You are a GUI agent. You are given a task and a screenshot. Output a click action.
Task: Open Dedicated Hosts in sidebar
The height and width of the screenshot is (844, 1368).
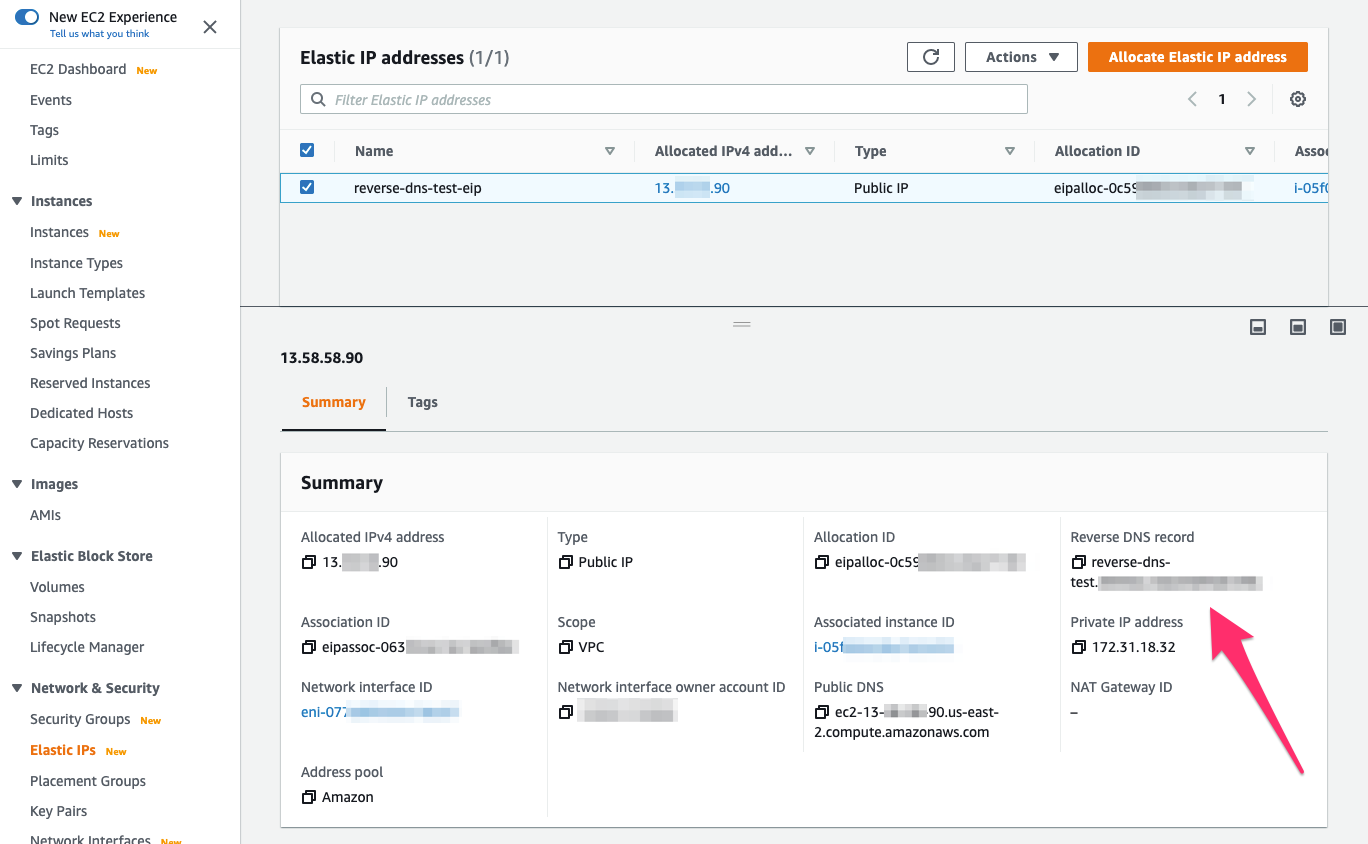point(81,413)
